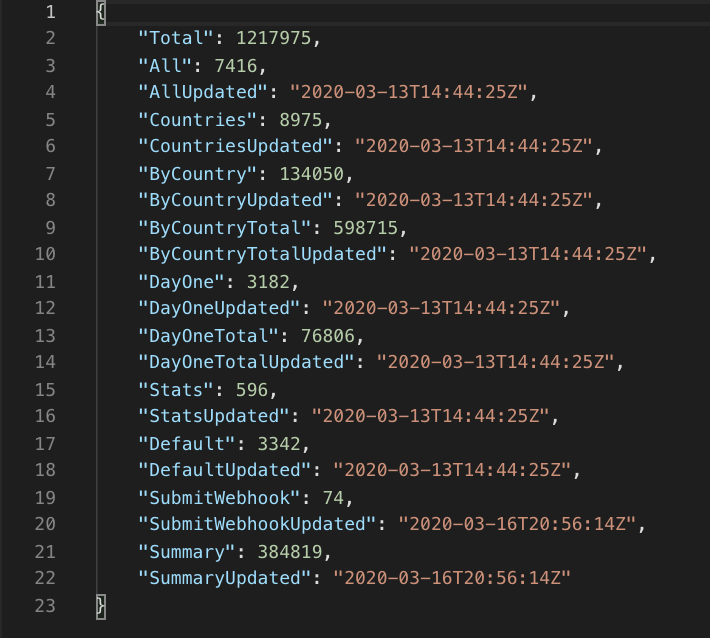Image resolution: width=710 pixels, height=638 pixels.
Task: Click the "ByCountryTotal" value 598715
Action: (365, 227)
